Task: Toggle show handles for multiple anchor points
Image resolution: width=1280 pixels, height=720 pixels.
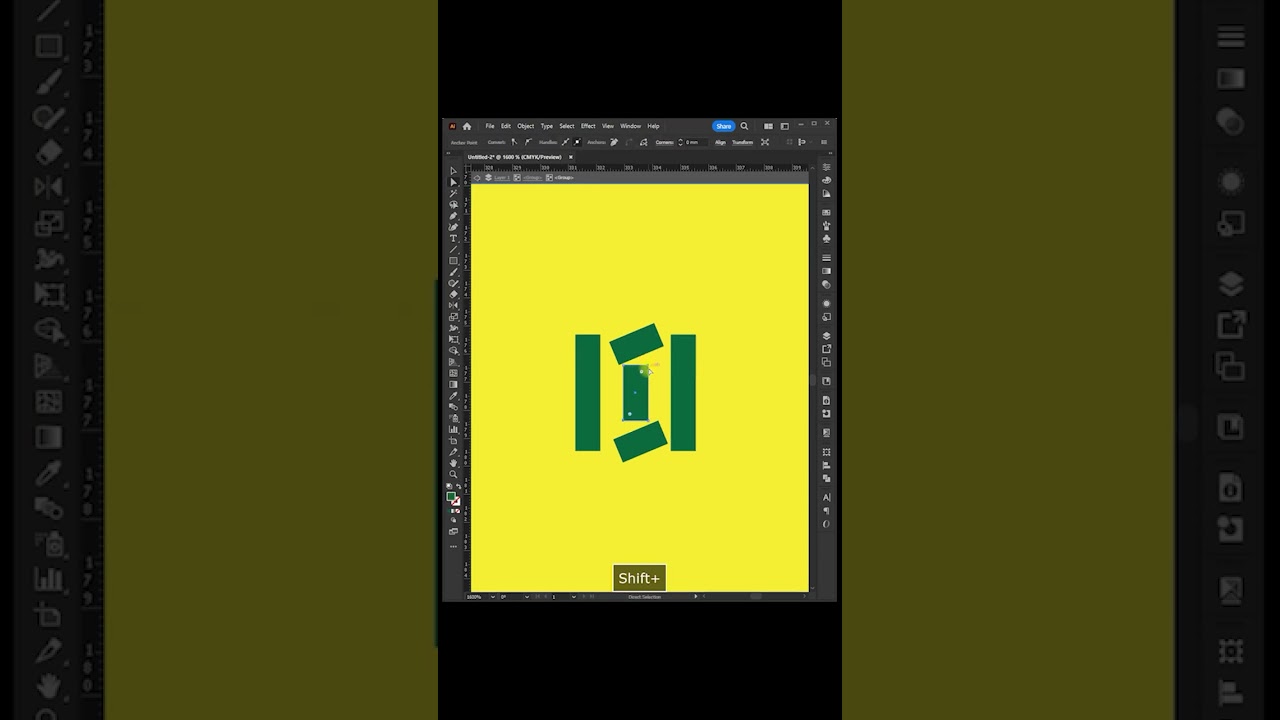Action: [x=565, y=142]
